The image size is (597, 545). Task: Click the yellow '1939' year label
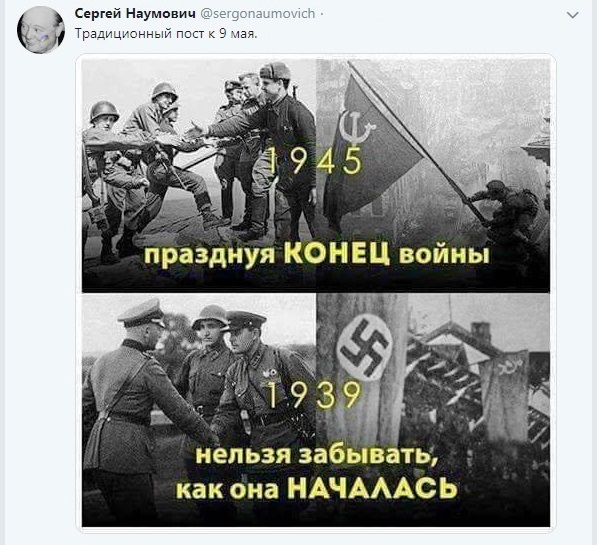(x=314, y=395)
